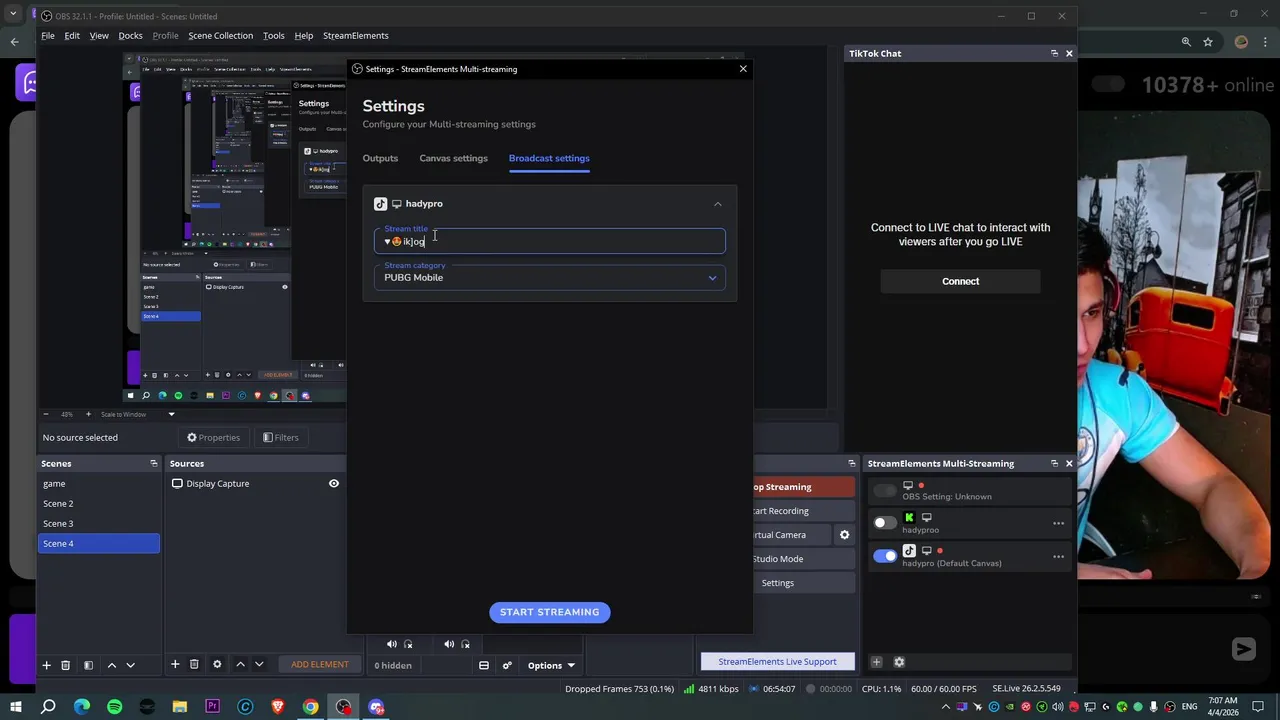1280x720 pixels.
Task: Pop out the TikTok Chat dock
Action: (1054, 53)
